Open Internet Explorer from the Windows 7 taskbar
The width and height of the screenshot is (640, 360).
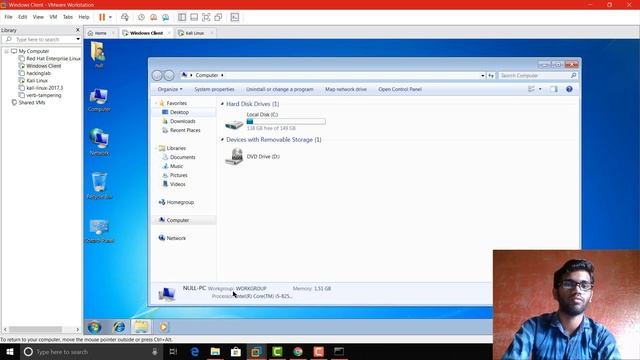pos(119,327)
